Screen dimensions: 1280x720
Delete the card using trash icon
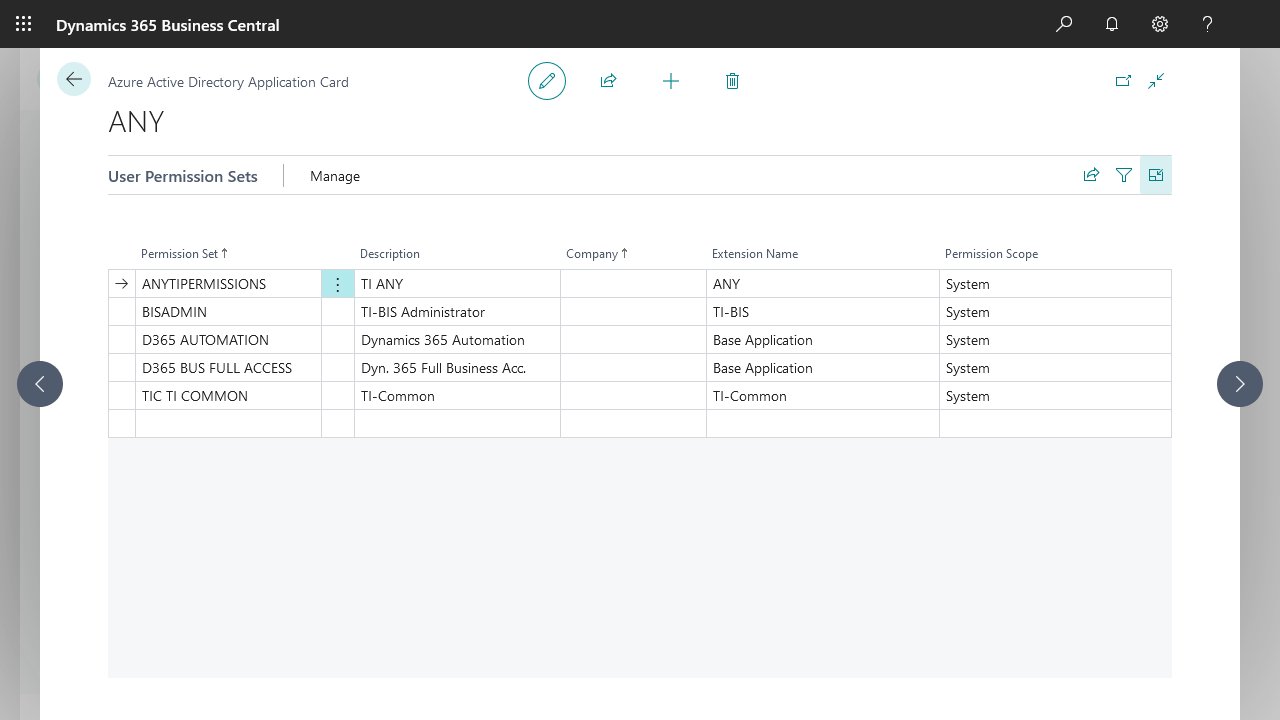point(732,81)
